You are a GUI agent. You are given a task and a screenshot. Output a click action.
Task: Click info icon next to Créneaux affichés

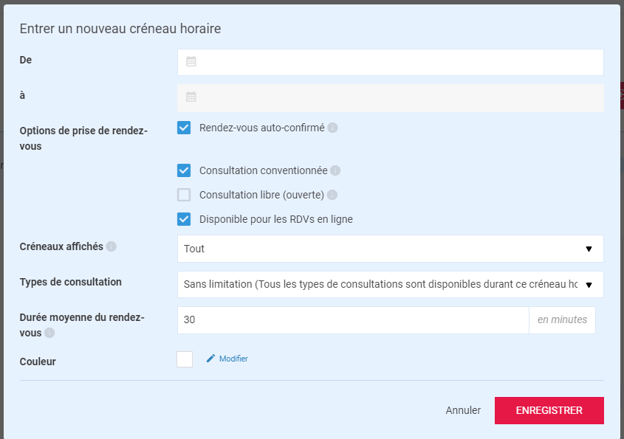tap(111, 247)
